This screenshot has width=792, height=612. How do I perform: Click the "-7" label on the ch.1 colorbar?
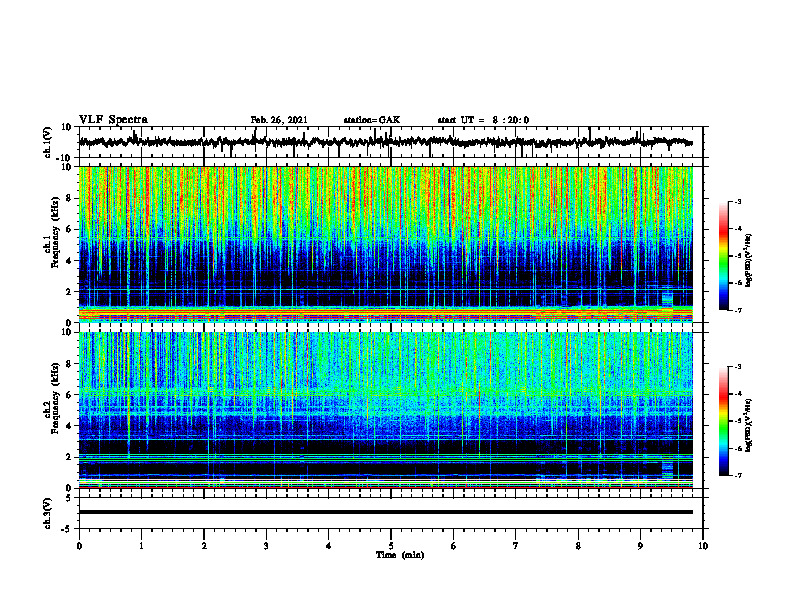click(738, 310)
